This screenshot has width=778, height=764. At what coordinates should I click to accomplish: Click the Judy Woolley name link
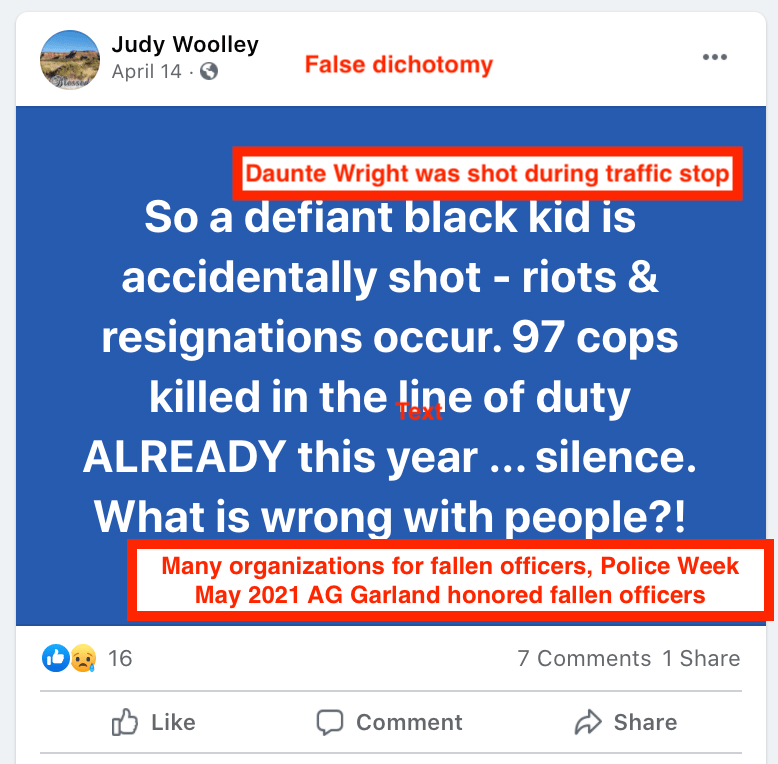pyautogui.click(x=185, y=45)
